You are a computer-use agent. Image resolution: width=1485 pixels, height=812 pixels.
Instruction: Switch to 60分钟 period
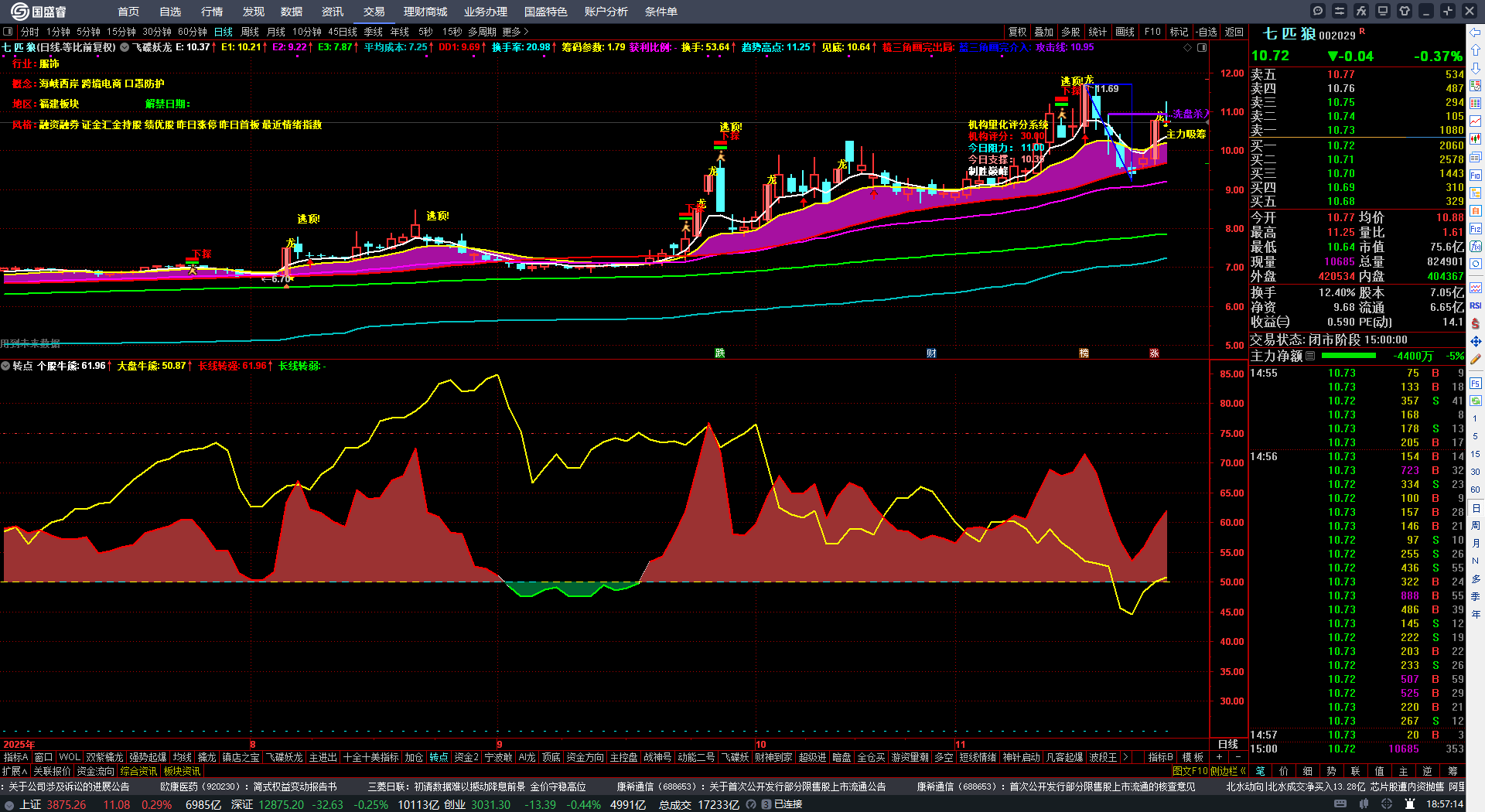193,32
